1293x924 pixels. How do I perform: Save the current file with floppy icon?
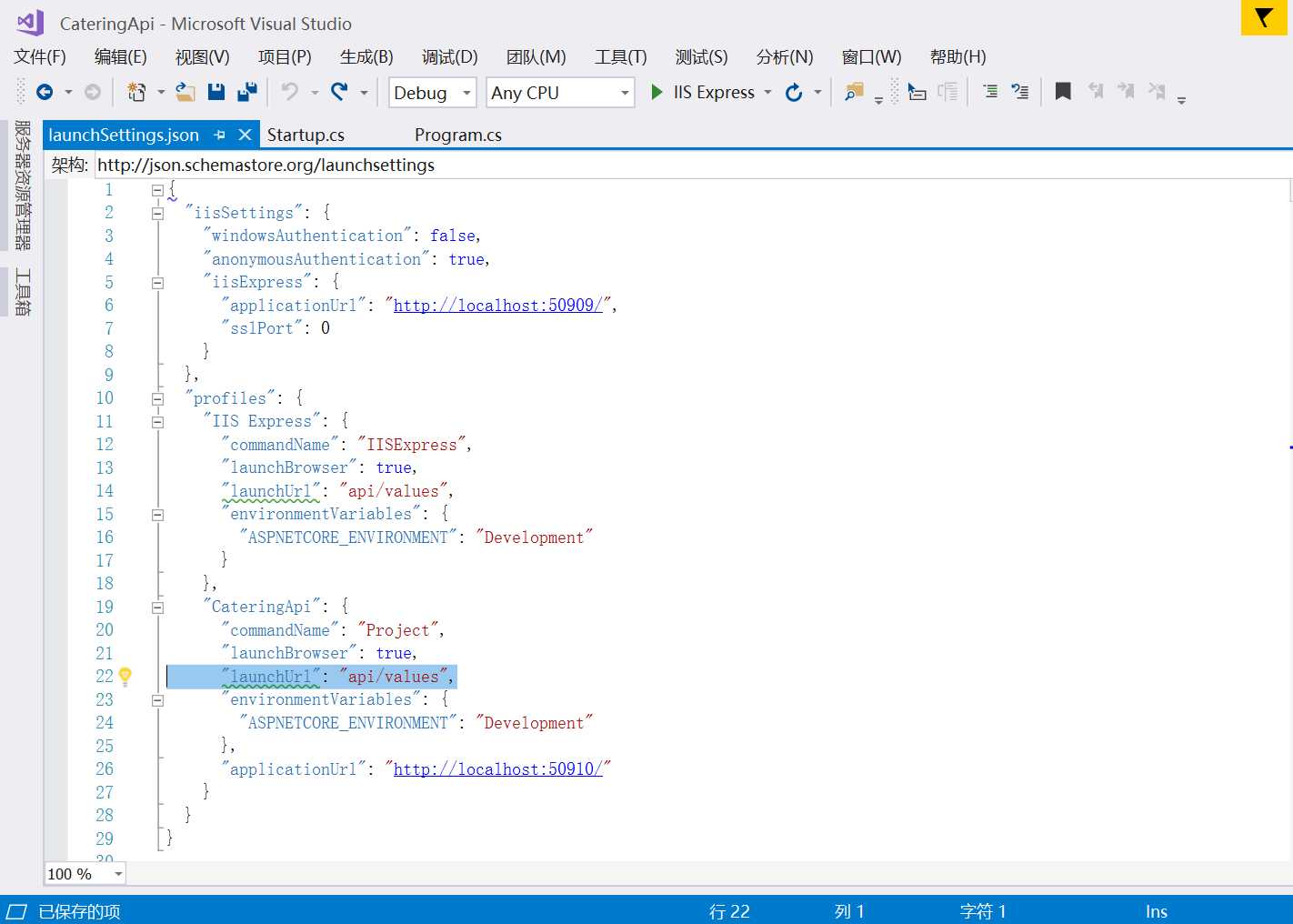[216, 92]
